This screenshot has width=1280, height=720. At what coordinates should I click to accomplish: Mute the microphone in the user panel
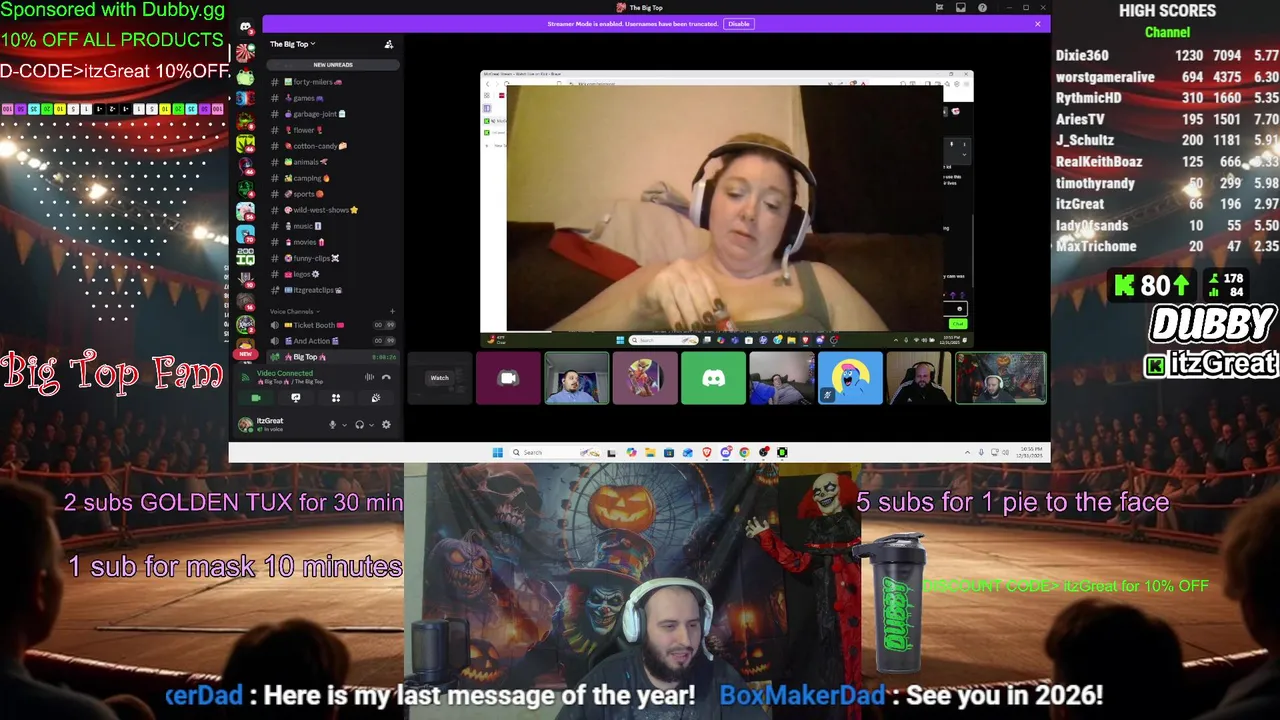click(x=332, y=425)
